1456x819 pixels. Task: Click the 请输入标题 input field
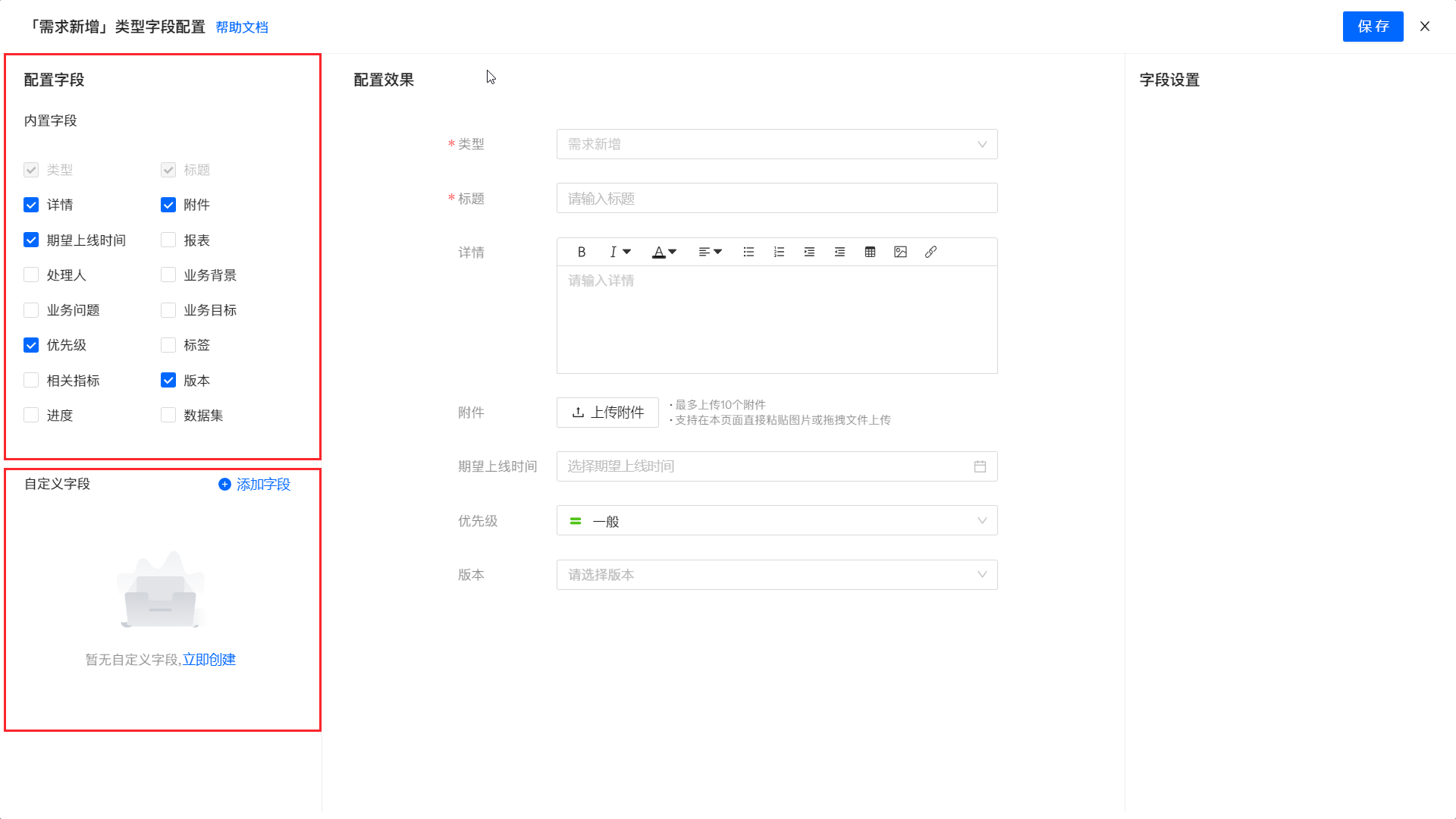pyautogui.click(x=777, y=199)
